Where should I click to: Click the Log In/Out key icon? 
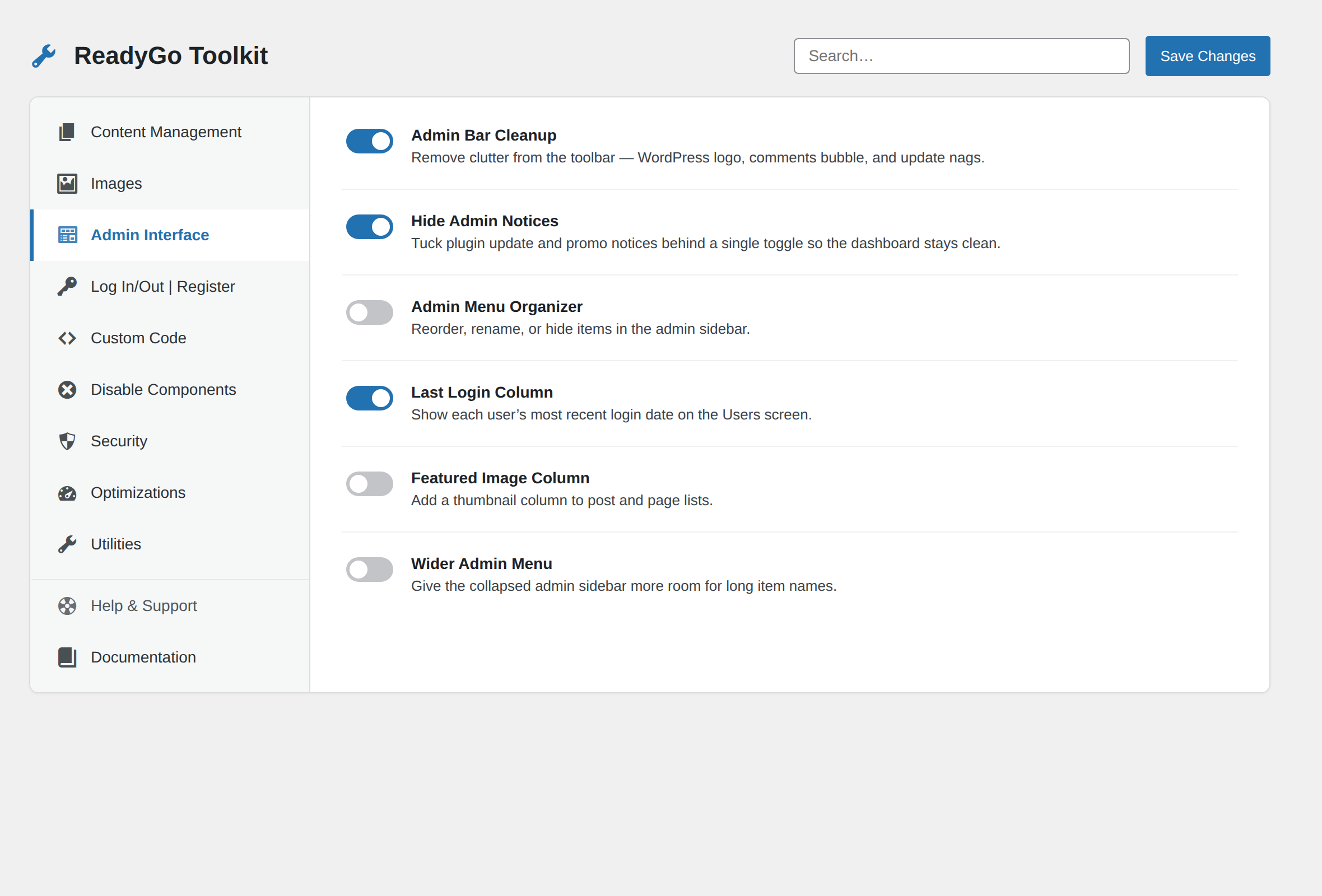tap(67, 287)
